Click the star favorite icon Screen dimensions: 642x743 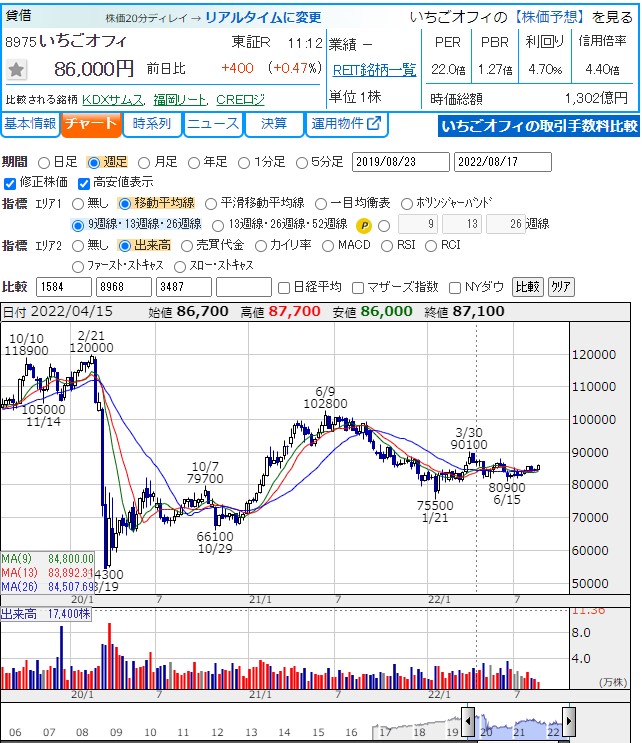point(17,69)
